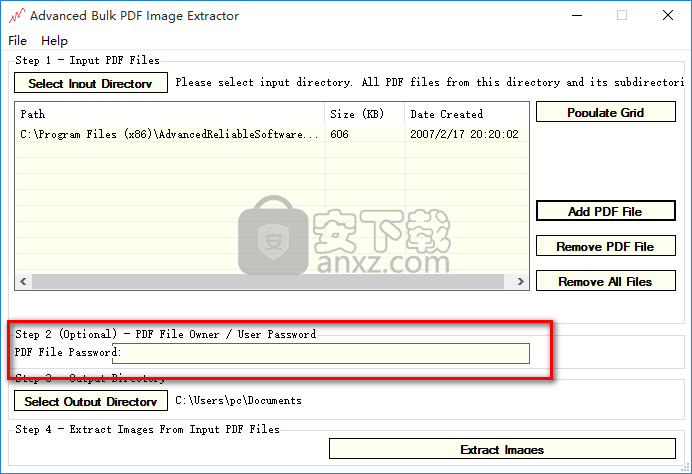Screen dimensions: 692x474
Task: Open the Help menu
Action: point(54,41)
